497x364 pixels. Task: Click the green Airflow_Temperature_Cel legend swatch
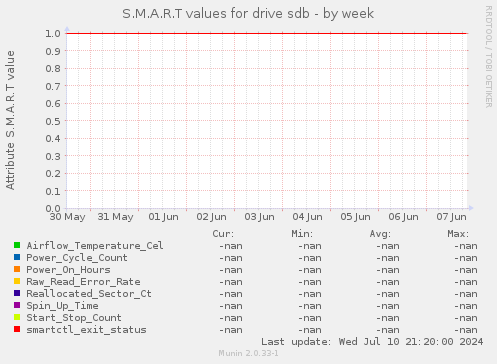pos(17,245)
